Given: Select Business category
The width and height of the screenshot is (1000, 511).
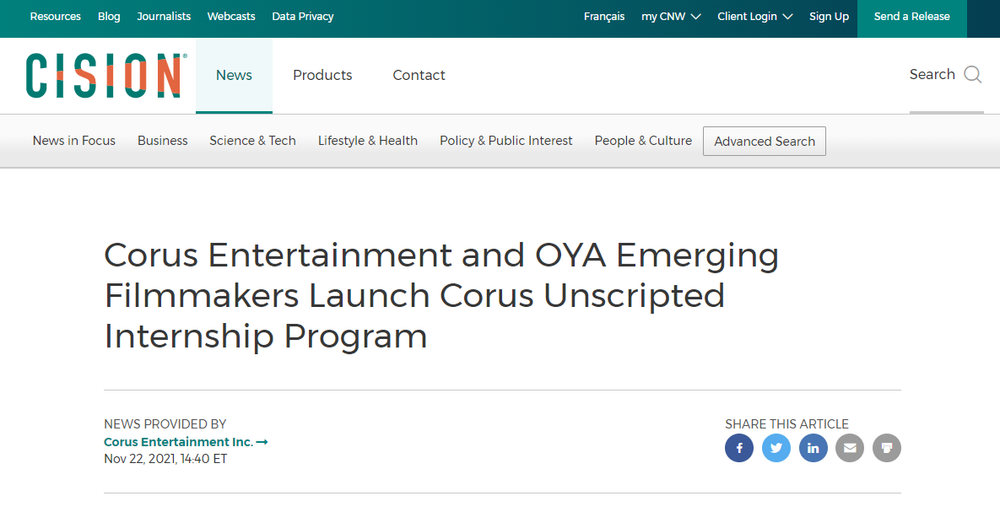Looking at the screenshot, I should coord(163,140).
